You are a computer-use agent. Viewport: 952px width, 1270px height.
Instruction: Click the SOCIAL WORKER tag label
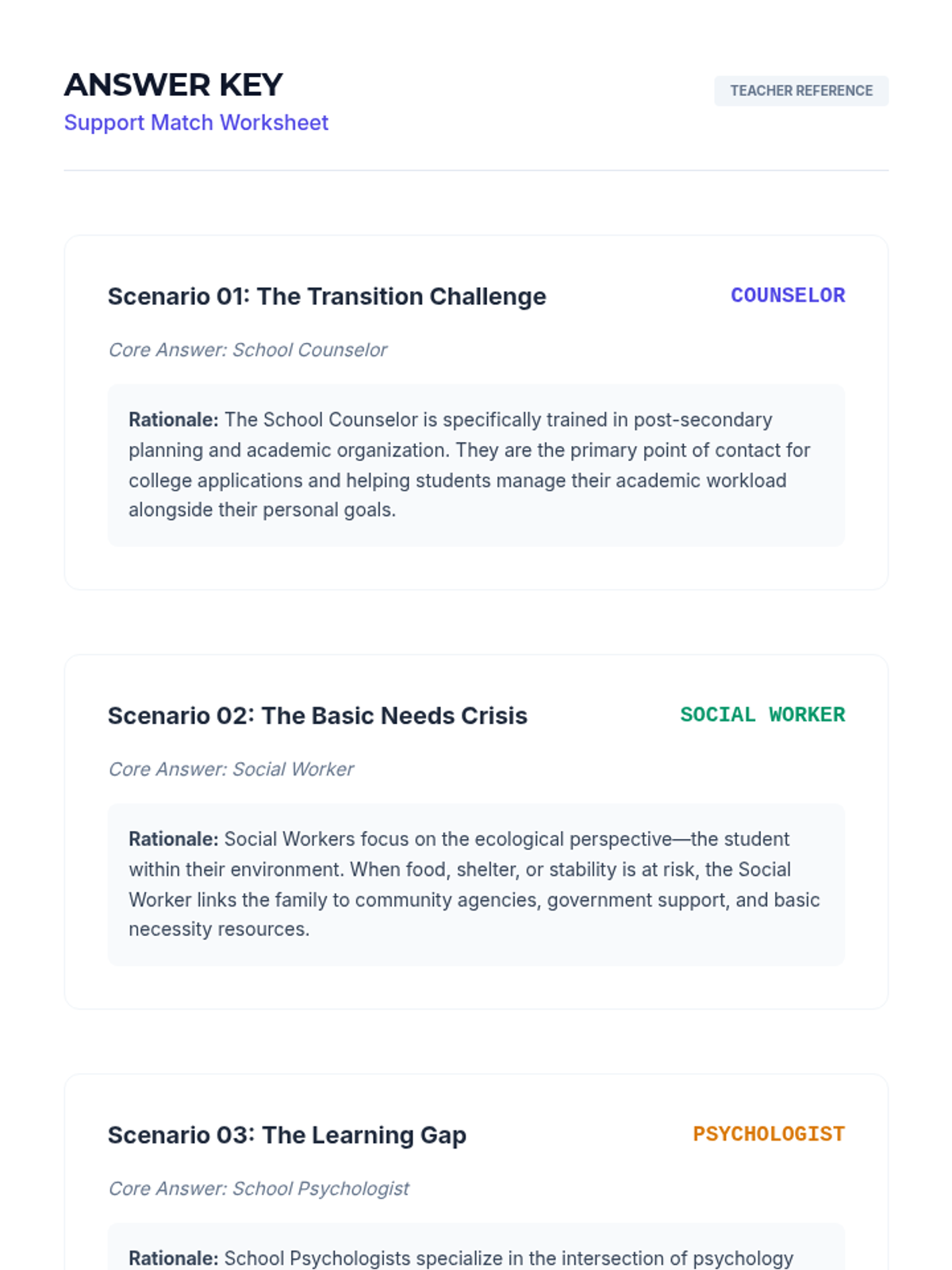point(762,714)
